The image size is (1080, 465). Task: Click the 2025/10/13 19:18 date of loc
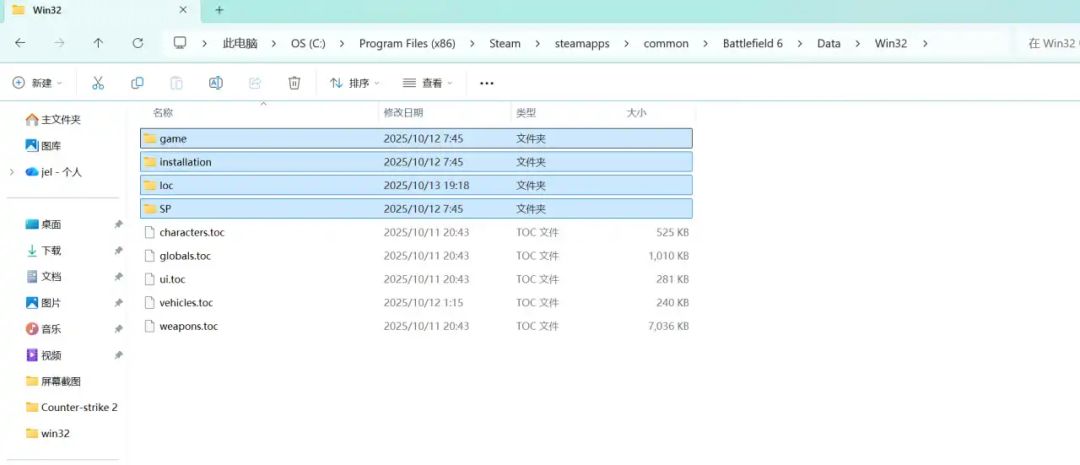pos(426,185)
